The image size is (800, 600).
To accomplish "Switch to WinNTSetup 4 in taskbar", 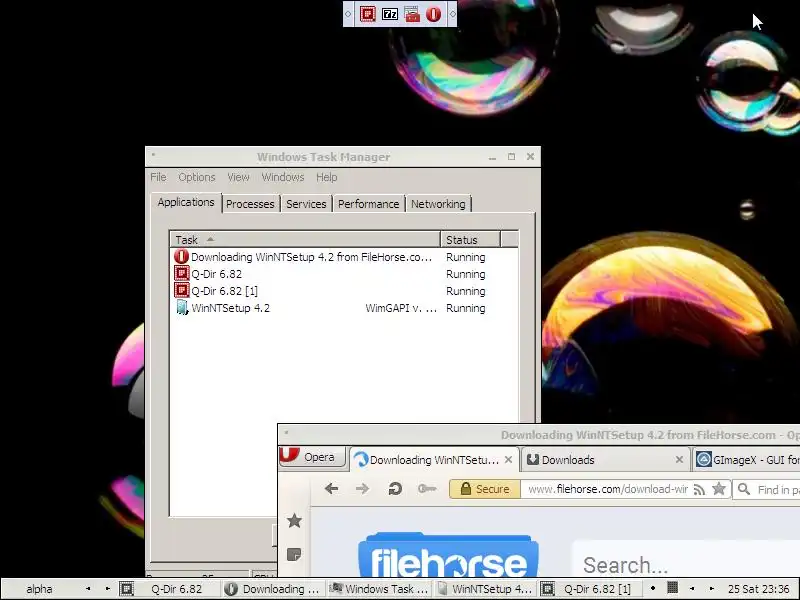I will [484, 589].
